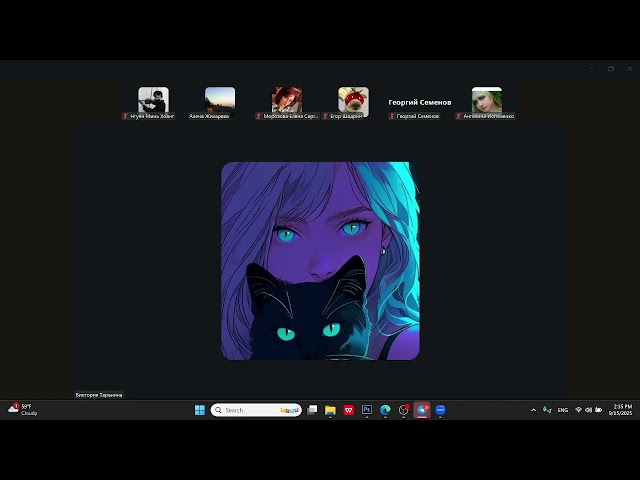Maximize the meeting window

611,69
